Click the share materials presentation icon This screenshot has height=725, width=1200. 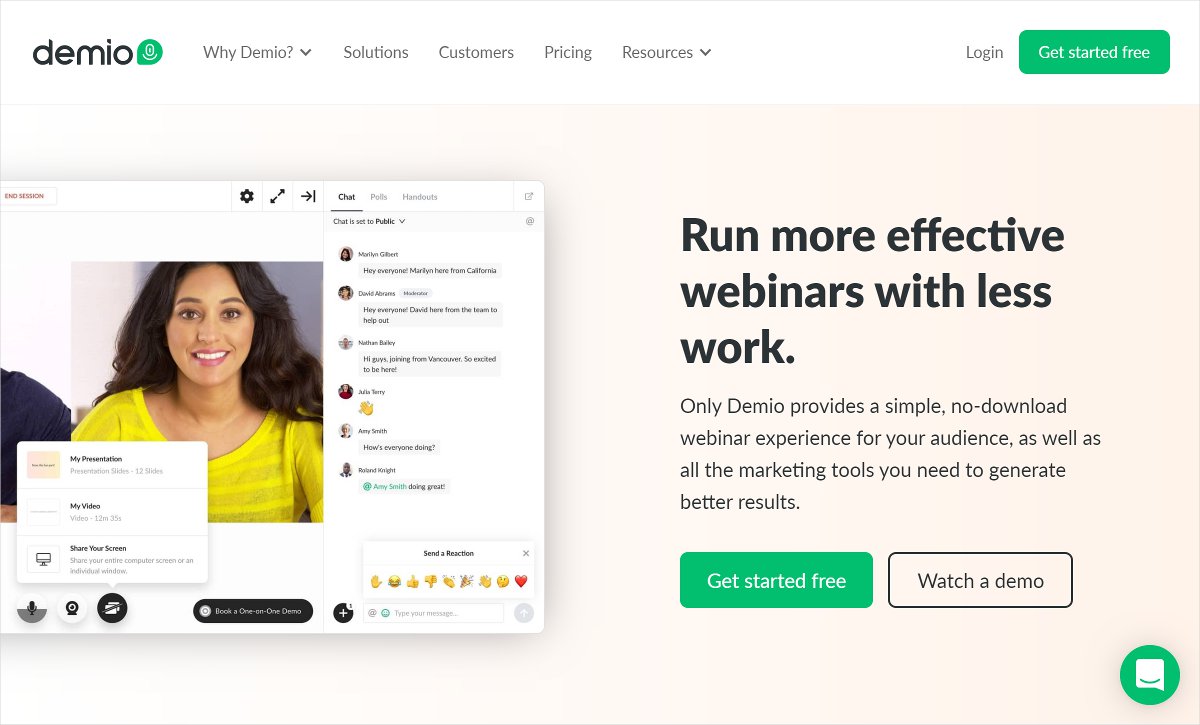pos(112,608)
